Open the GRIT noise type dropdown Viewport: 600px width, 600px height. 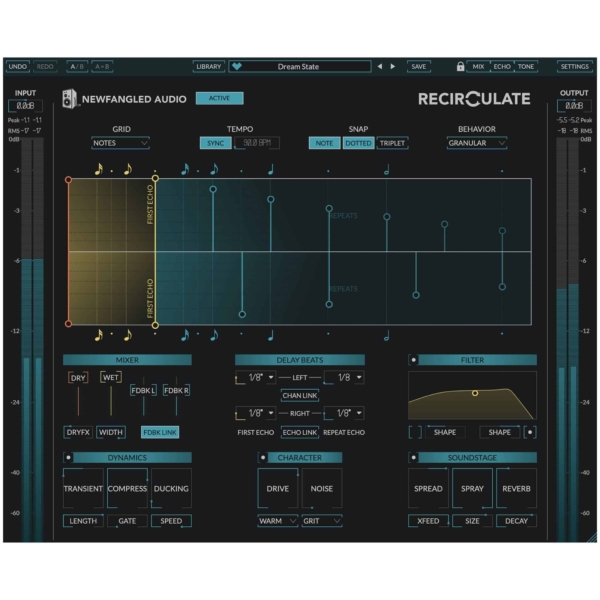(x=321, y=521)
